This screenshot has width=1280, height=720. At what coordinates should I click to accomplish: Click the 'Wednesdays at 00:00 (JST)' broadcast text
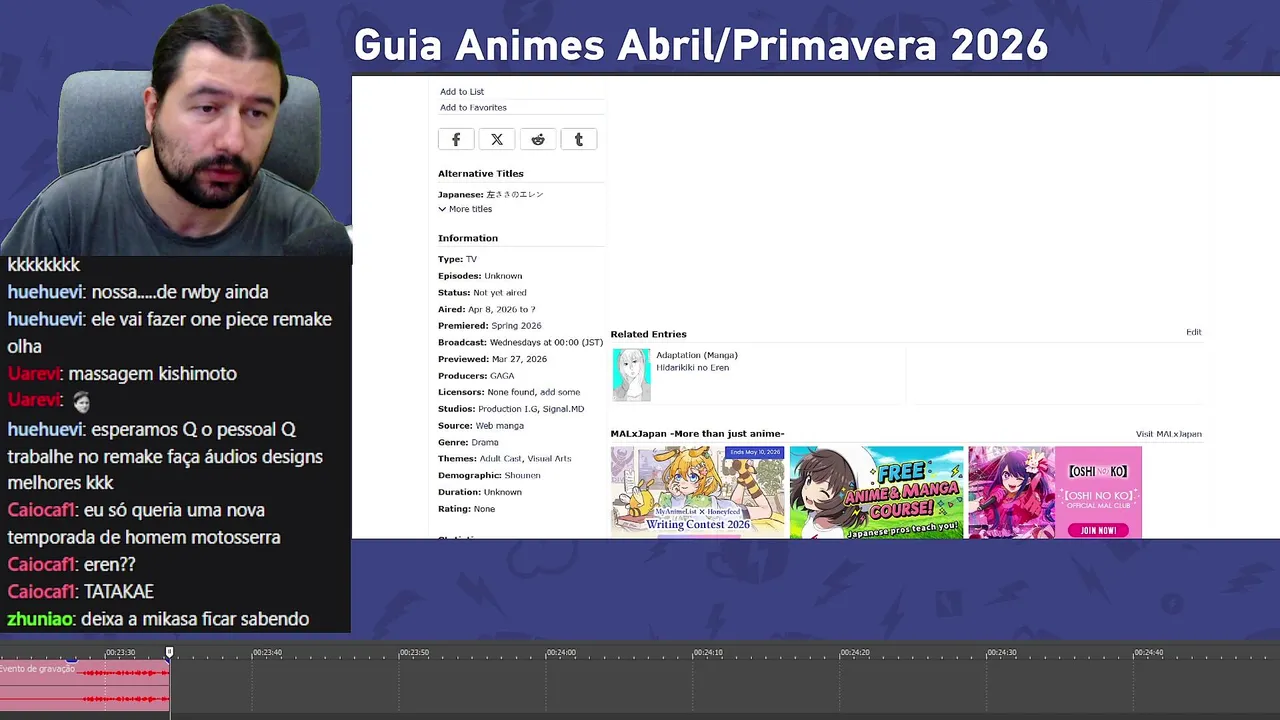click(x=546, y=343)
